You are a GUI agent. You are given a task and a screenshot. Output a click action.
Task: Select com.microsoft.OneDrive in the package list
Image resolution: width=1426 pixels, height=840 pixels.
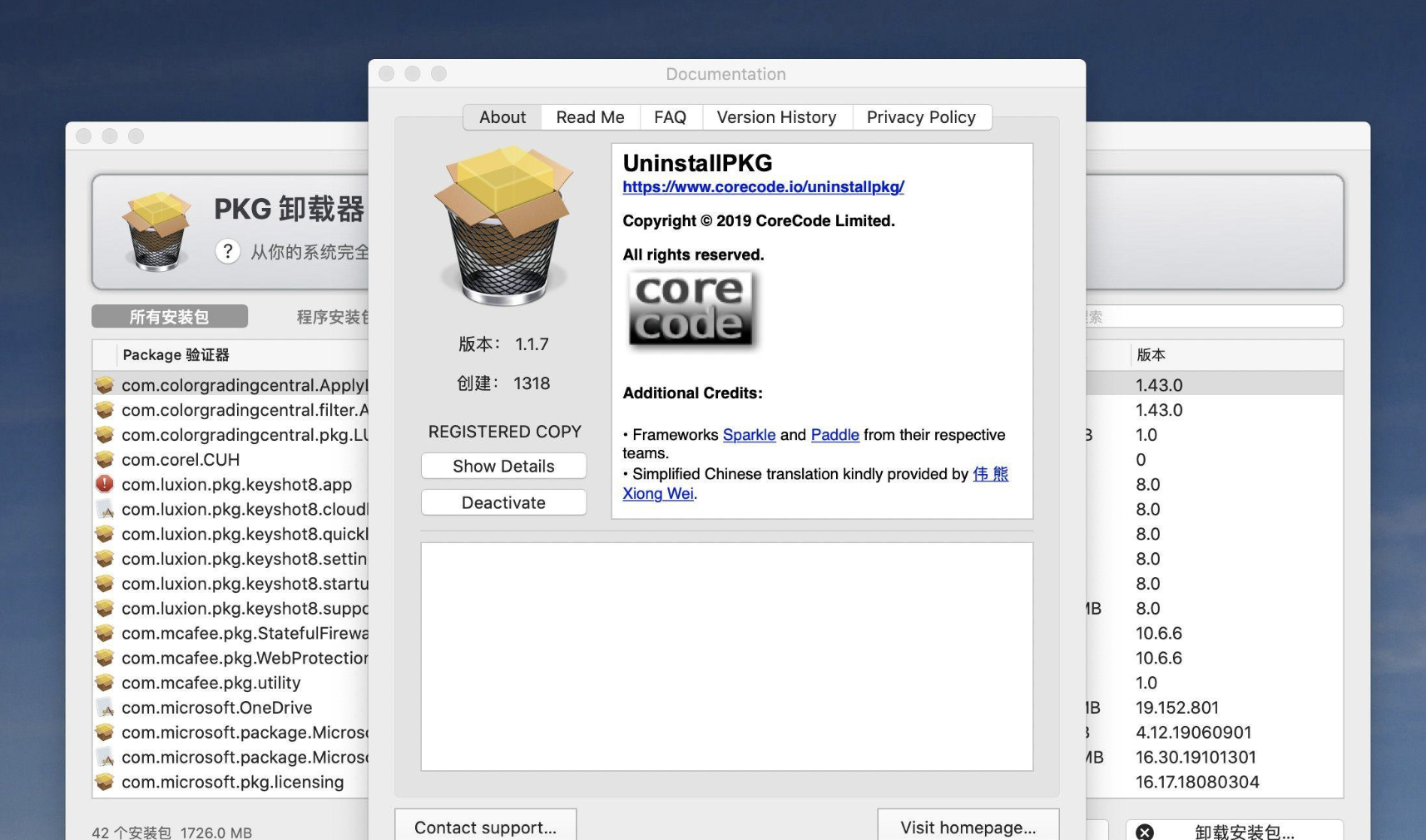tap(216, 708)
